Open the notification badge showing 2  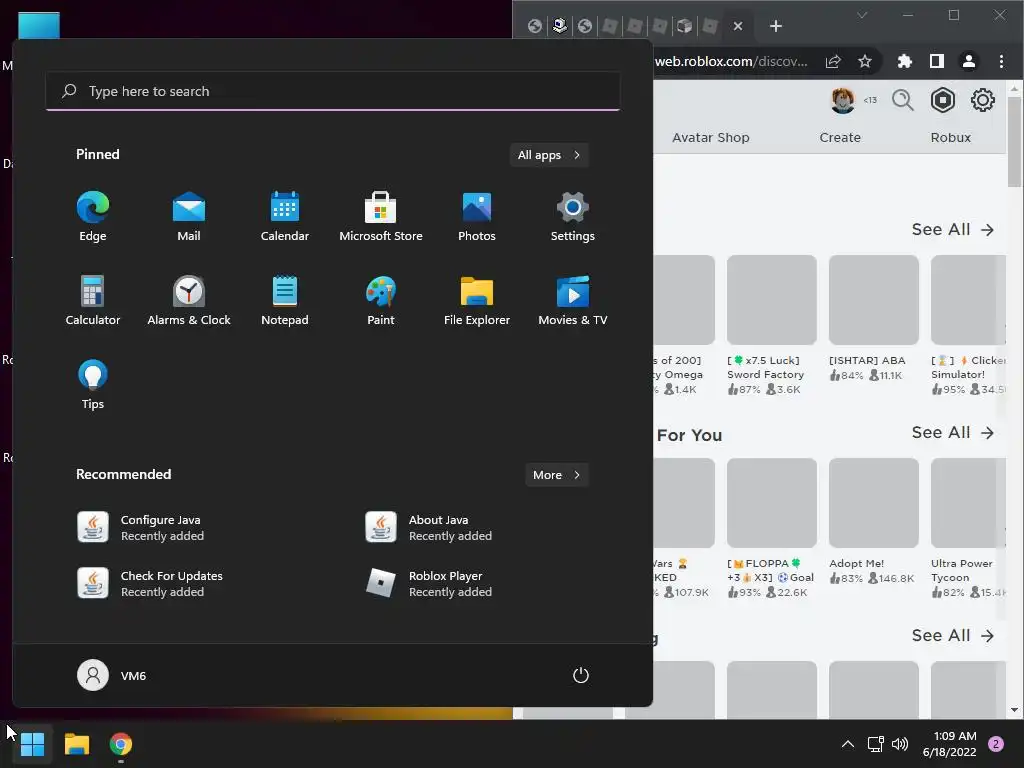coord(996,744)
